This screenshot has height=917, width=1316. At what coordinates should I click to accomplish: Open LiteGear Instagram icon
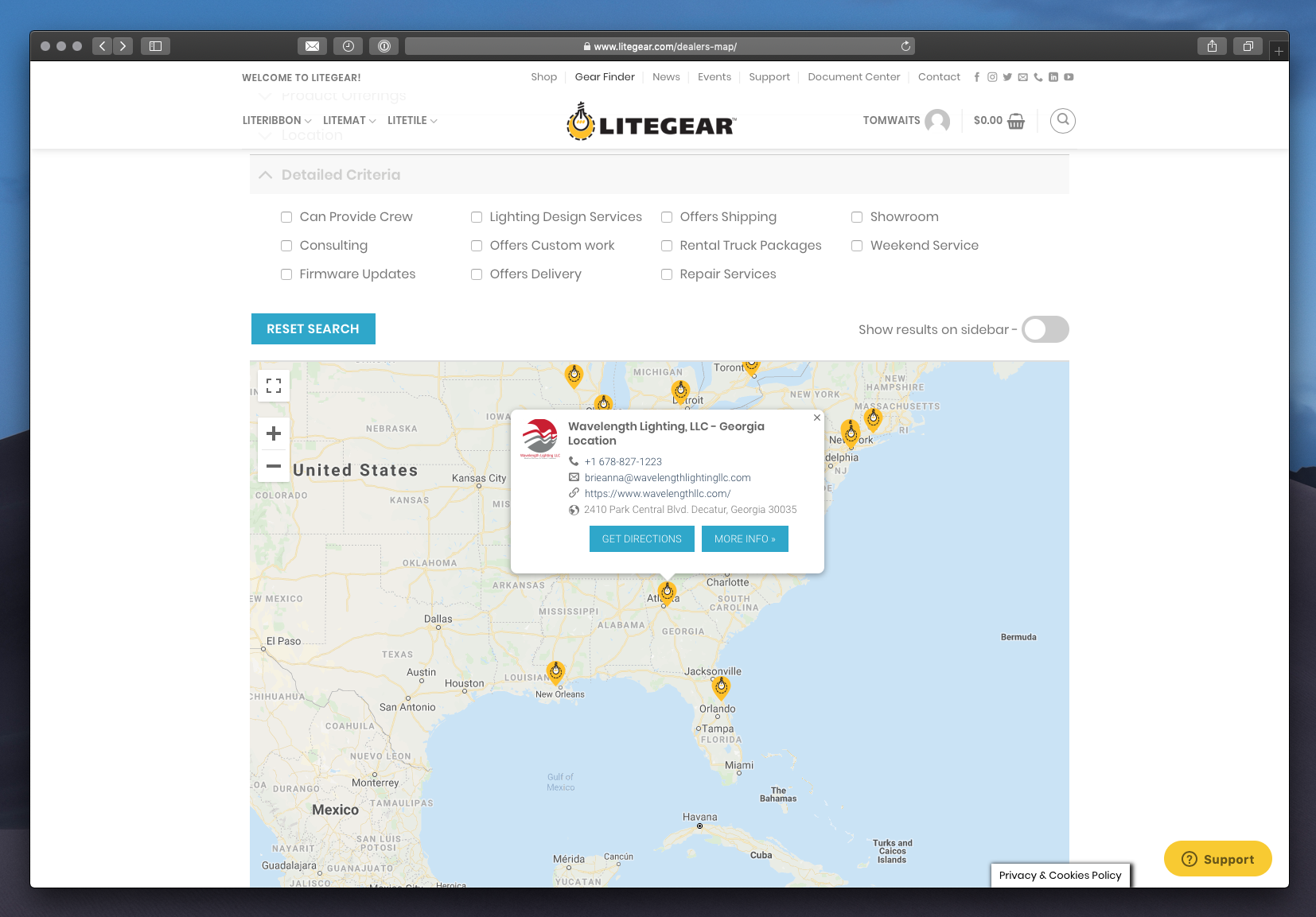click(x=992, y=77)
